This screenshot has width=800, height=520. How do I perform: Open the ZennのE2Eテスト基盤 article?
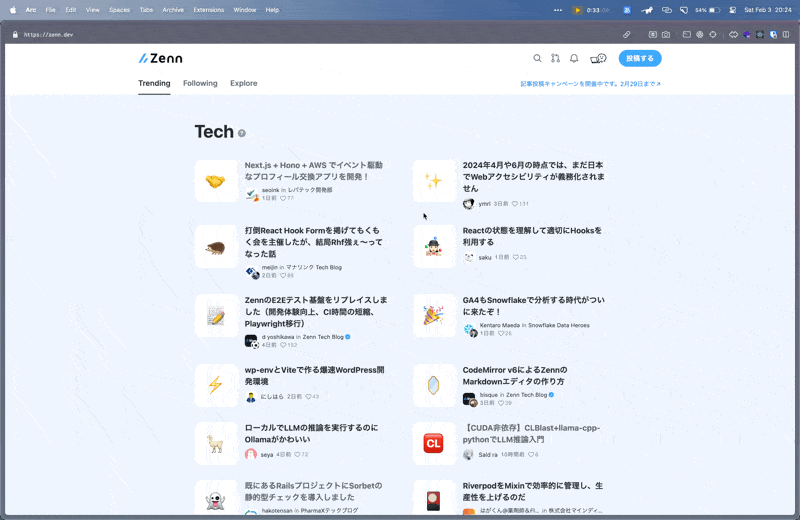click(x=316, y=312)
